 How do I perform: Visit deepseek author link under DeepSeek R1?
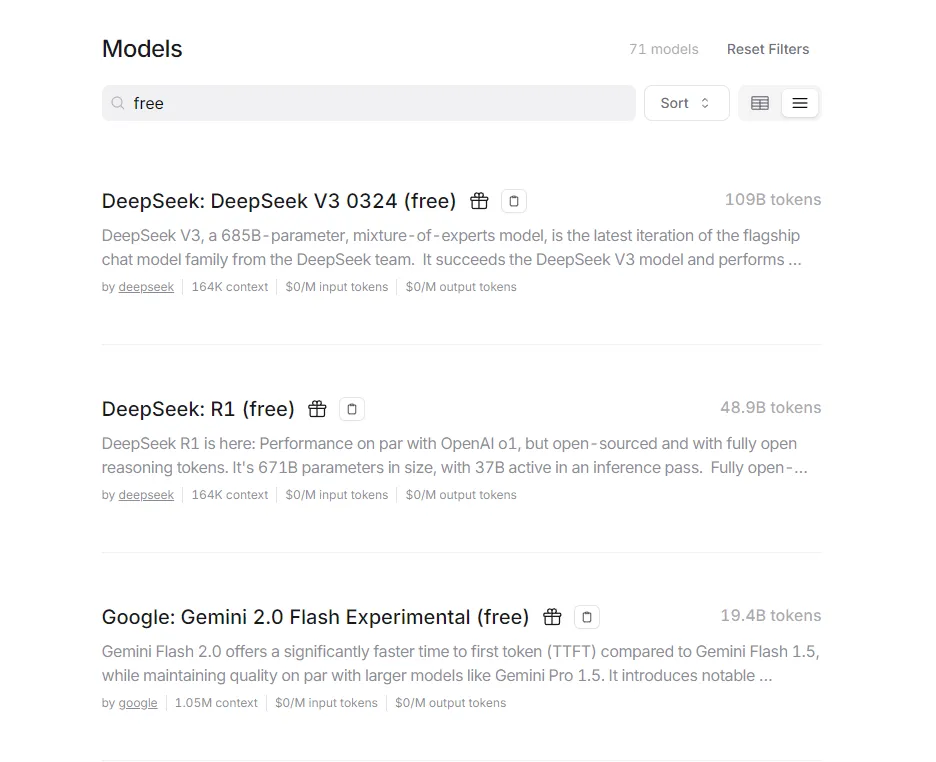point(146,495)
